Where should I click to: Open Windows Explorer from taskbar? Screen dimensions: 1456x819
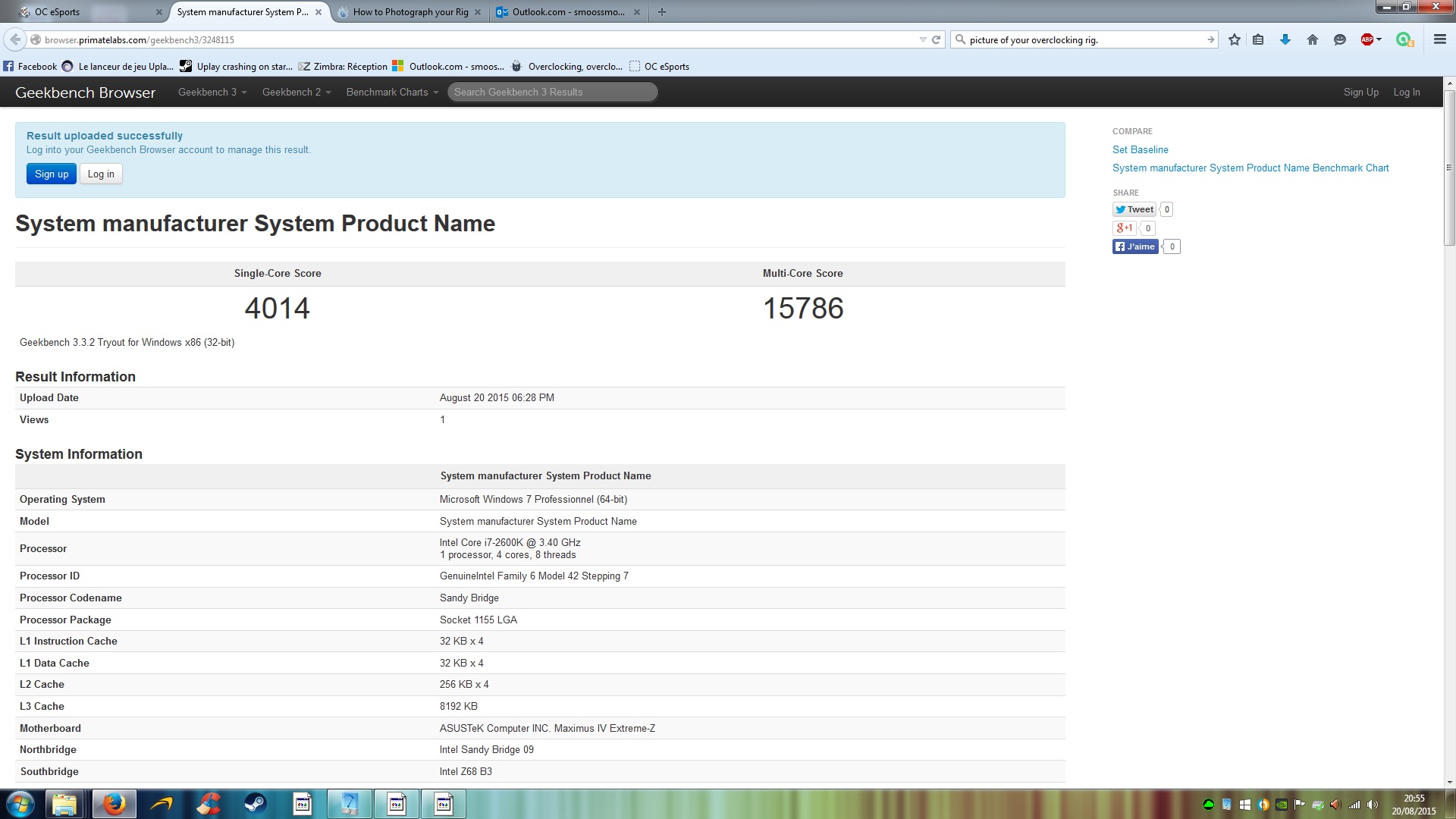pos(65,804)
